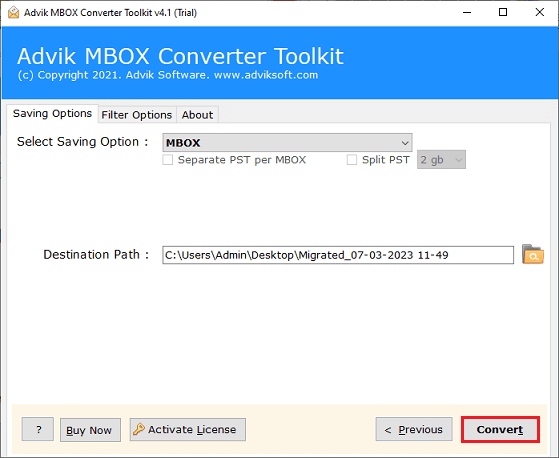Go back with the Previous button
The height and width of the screenshot is (458, 559).
(414, 429)
